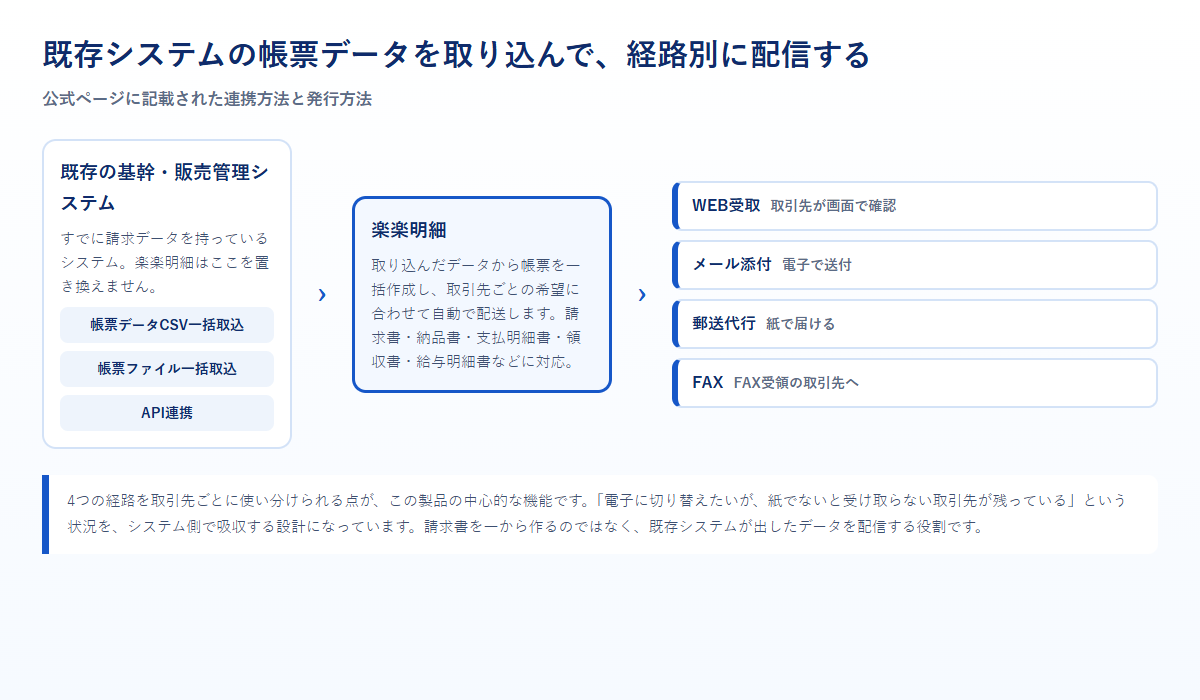Click the text 電子で送付
The height and width of the screenshot is (700, 1200).
coord(817,265)
